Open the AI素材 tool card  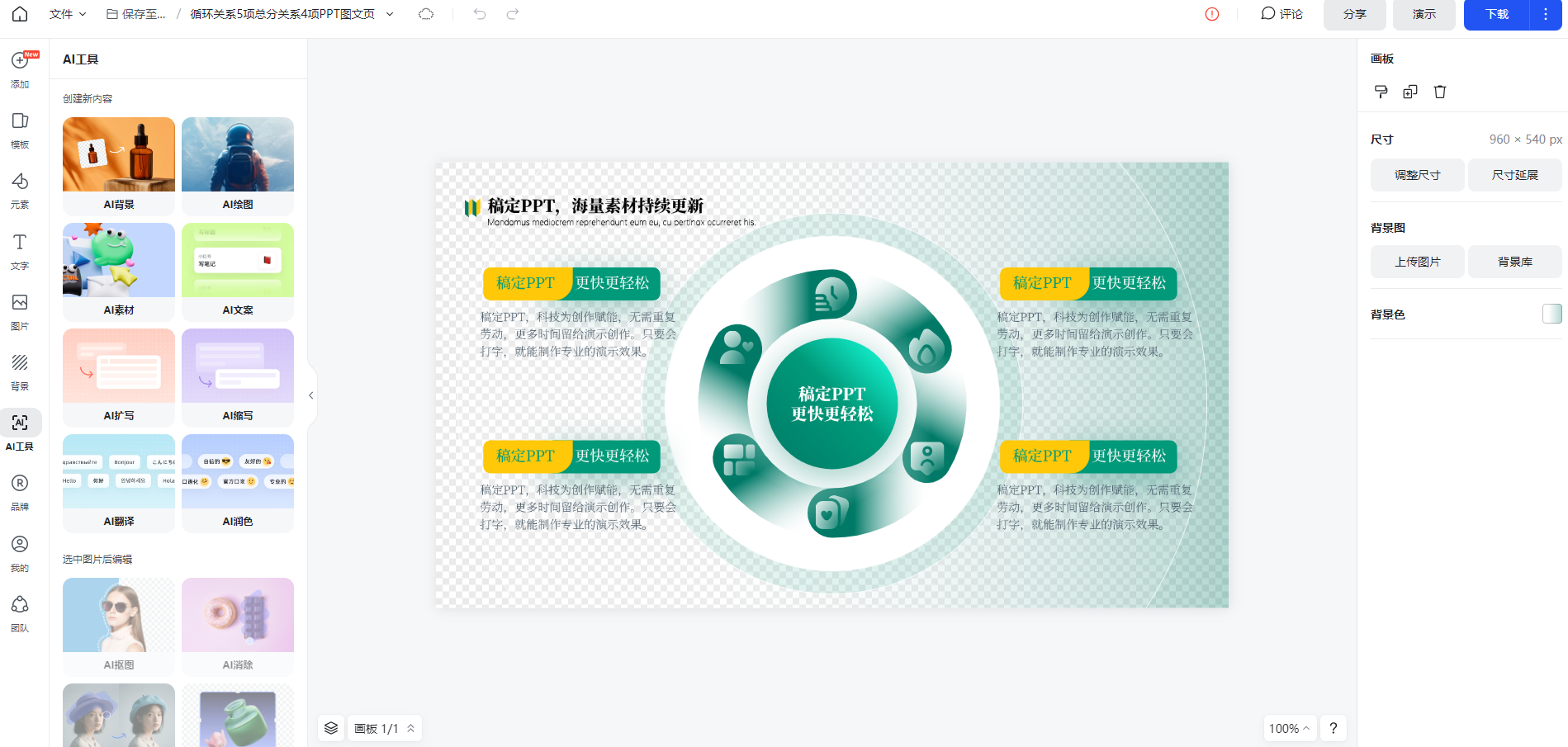pos(119,272)
